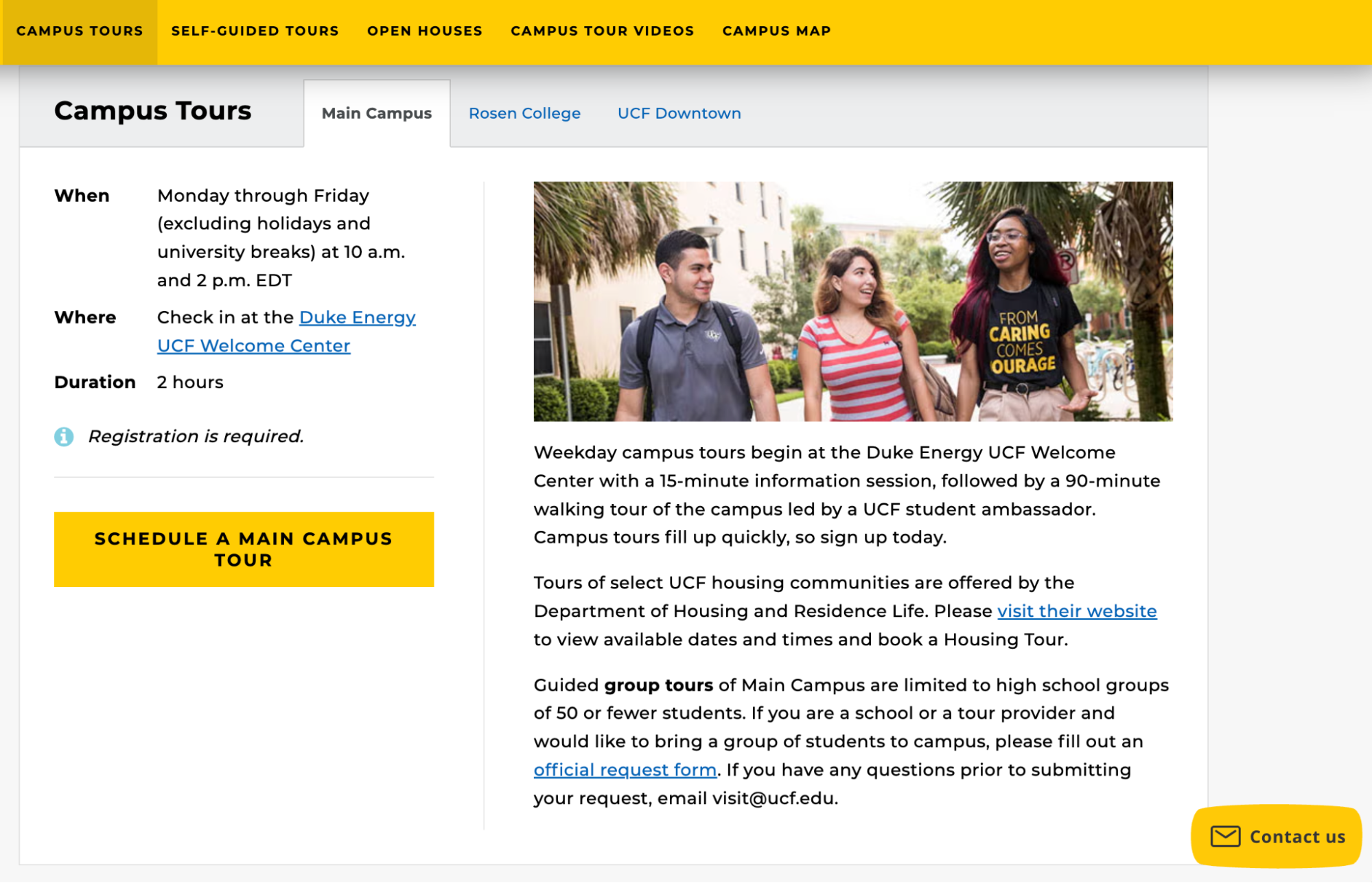This screenshot has height=883, width=1372.
Task: Click the Campus Tours page heading
Action: click(152, 110)
